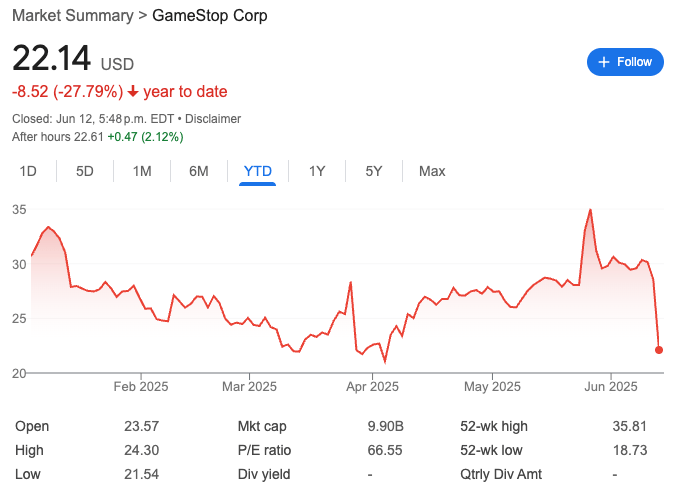Click the May 2025 axis label
688x493 pixels.
tap(492, 386)
